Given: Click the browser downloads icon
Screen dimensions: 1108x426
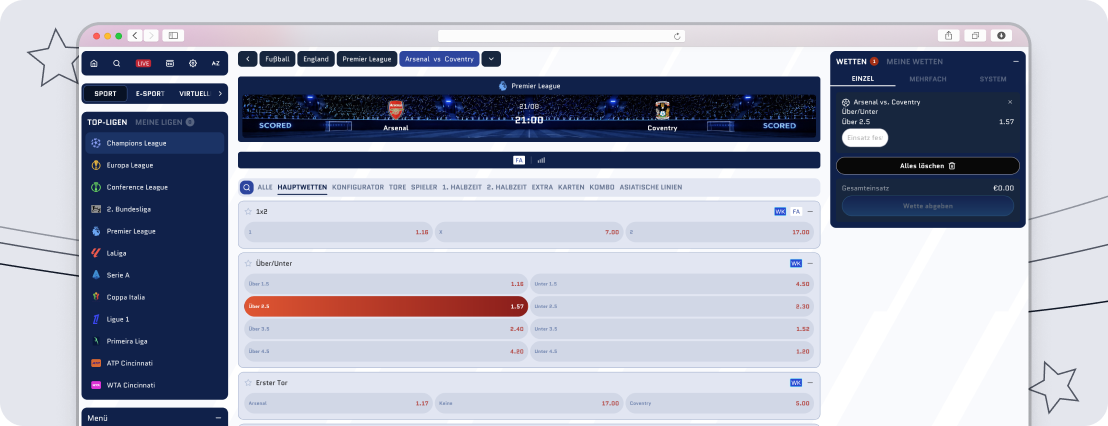Looking at the screenshot, I should coord(1001,36).
